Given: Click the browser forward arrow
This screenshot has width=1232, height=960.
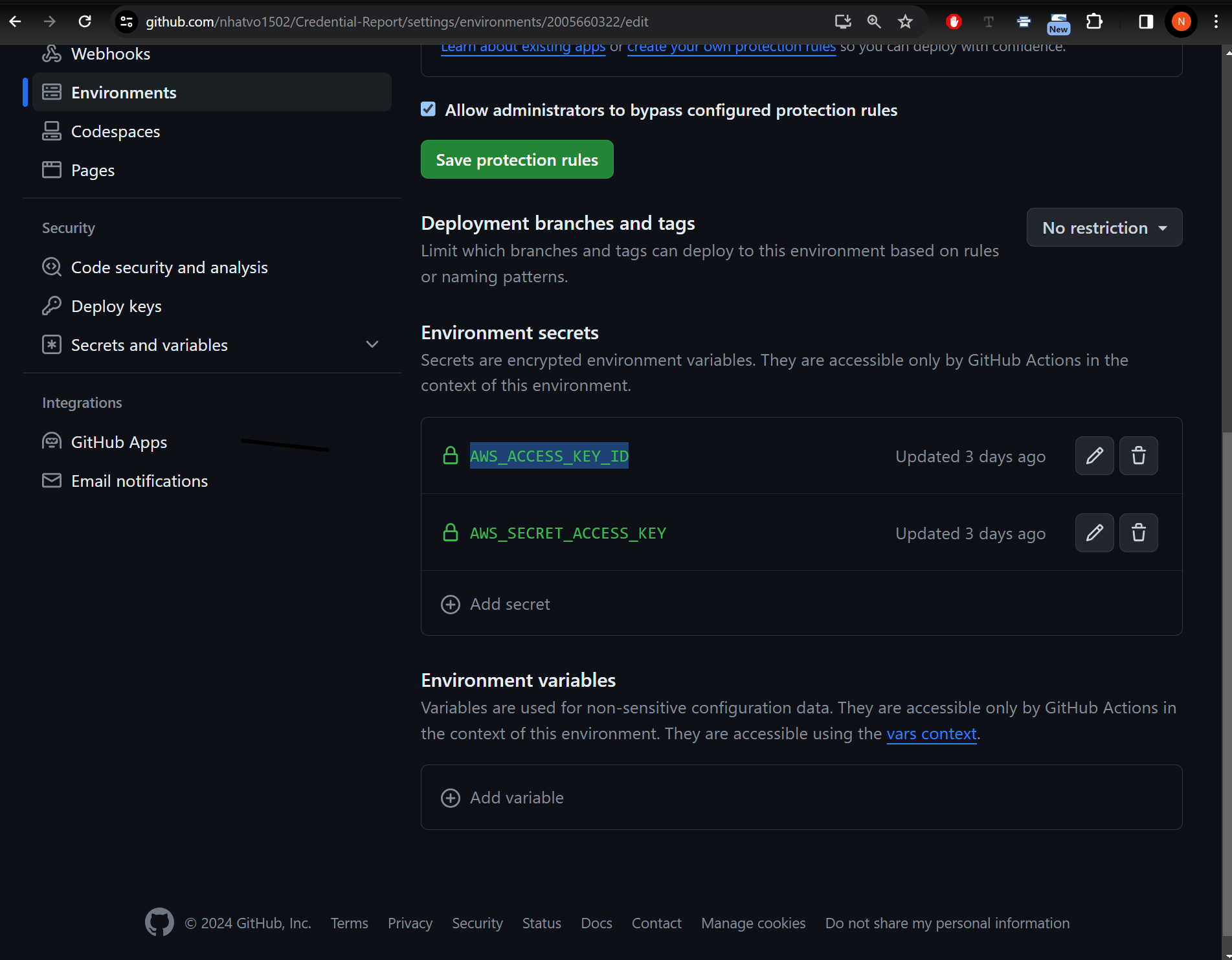Looking at the screenshot, I should coord(50,21).
